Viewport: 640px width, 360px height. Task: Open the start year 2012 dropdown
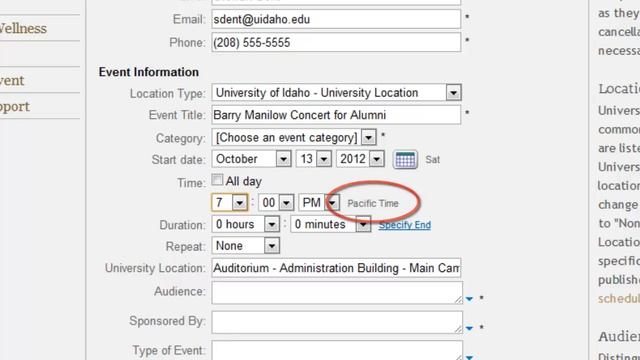tap(360, 159)
